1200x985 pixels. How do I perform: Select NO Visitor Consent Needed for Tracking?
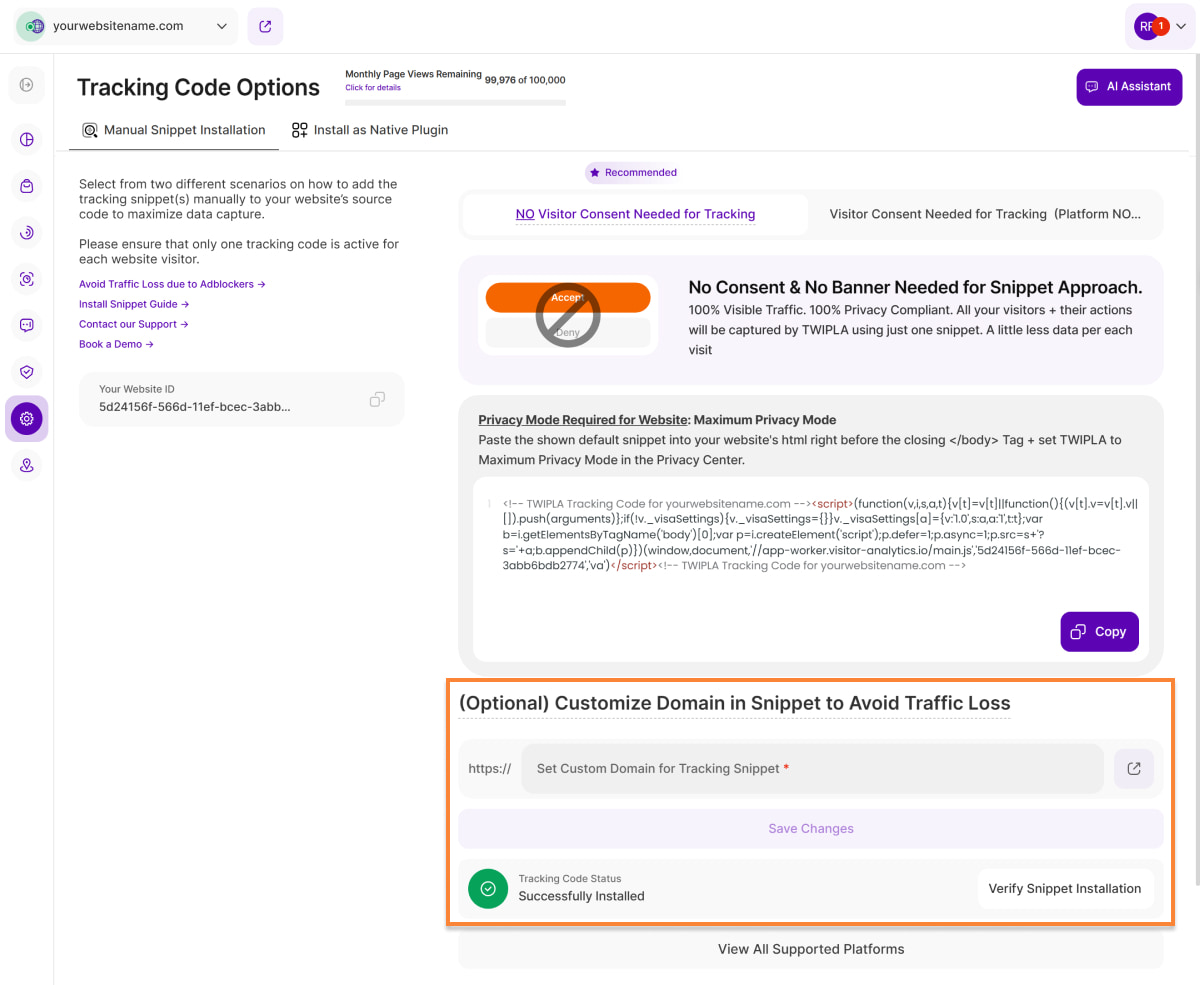click(635, 214)
